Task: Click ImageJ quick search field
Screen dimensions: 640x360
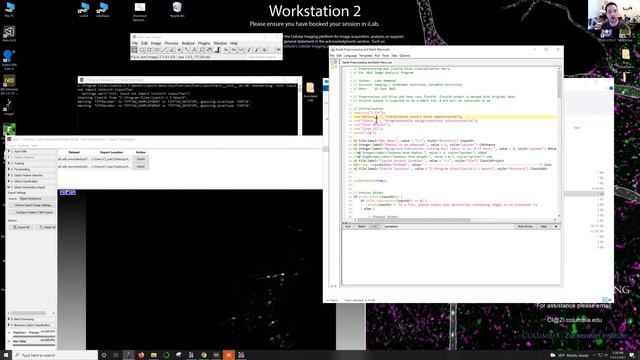Action: (x=261, y=57)
